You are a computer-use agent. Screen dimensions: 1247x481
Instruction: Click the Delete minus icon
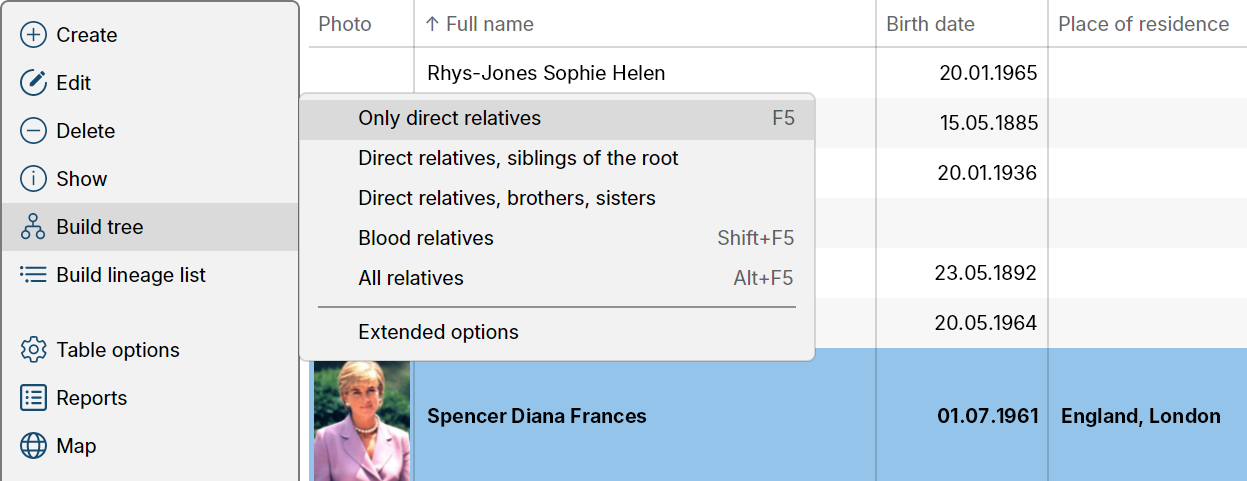point(34,131)
